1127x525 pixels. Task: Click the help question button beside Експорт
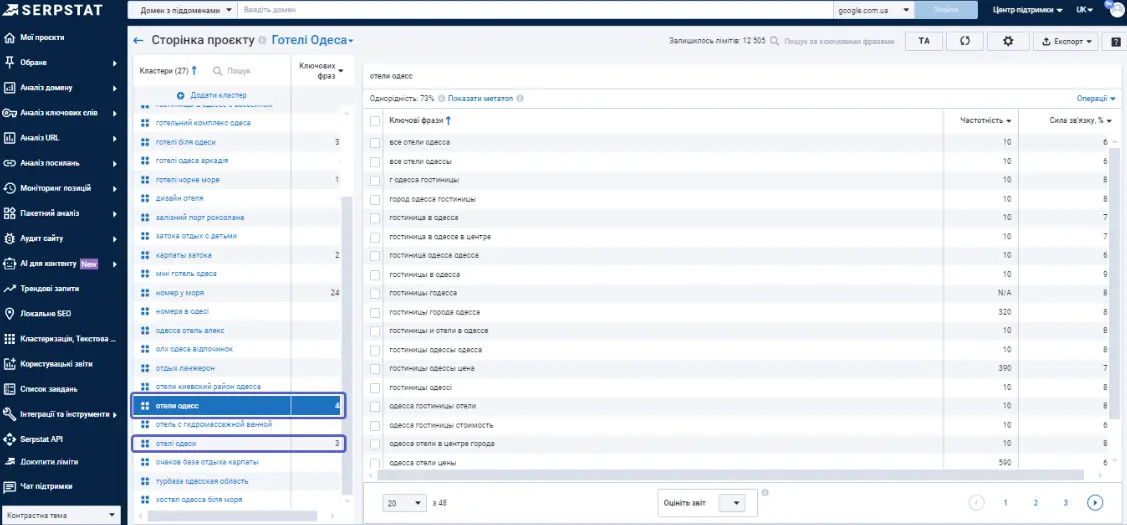tap(1116, 41)
